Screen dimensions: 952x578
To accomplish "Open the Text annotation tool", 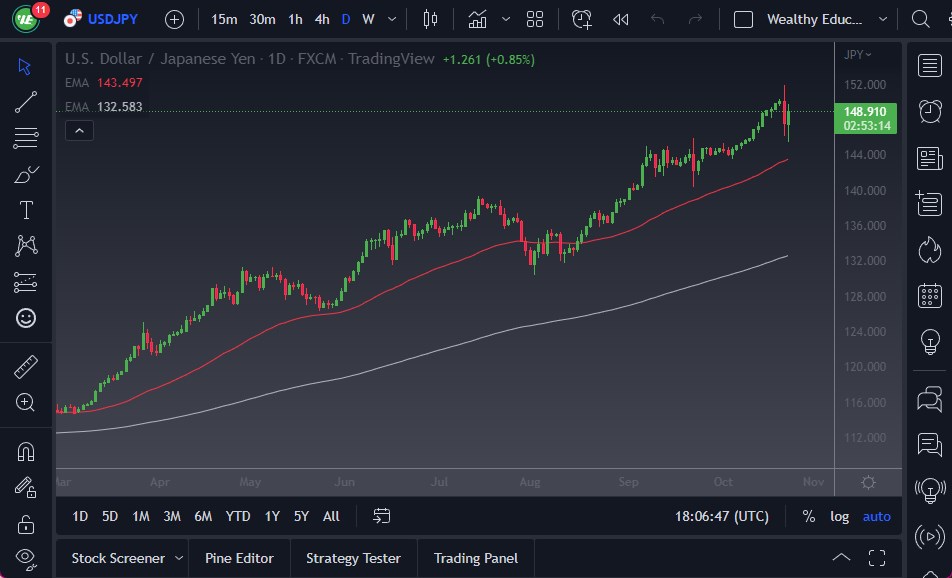I will 26,210.
